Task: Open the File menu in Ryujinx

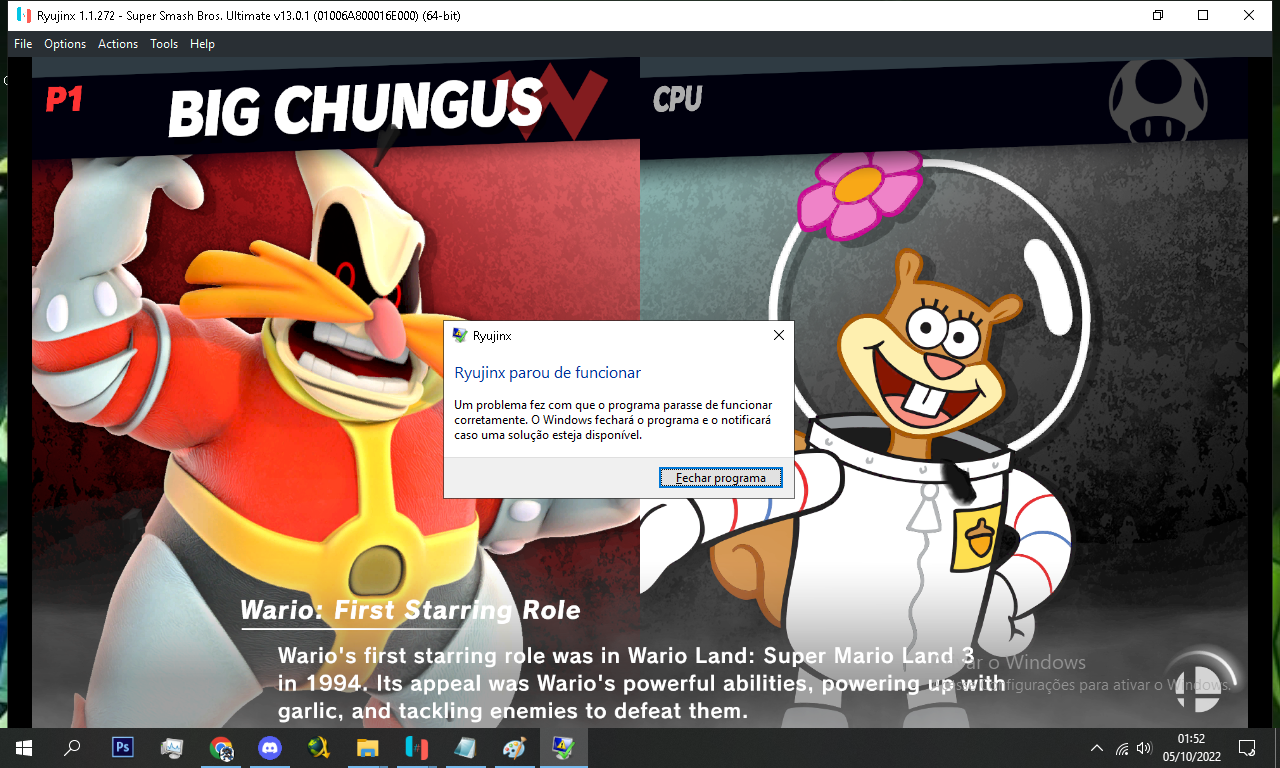Action: pyautogui.click(x=23, y=44)
